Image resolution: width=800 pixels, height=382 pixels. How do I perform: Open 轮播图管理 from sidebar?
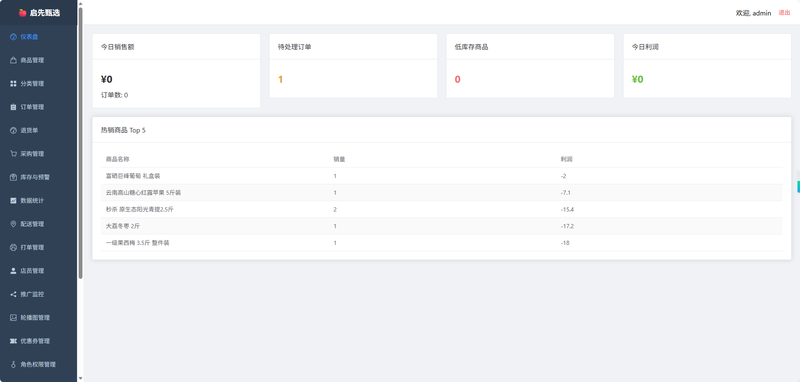(x=38, y=318)
